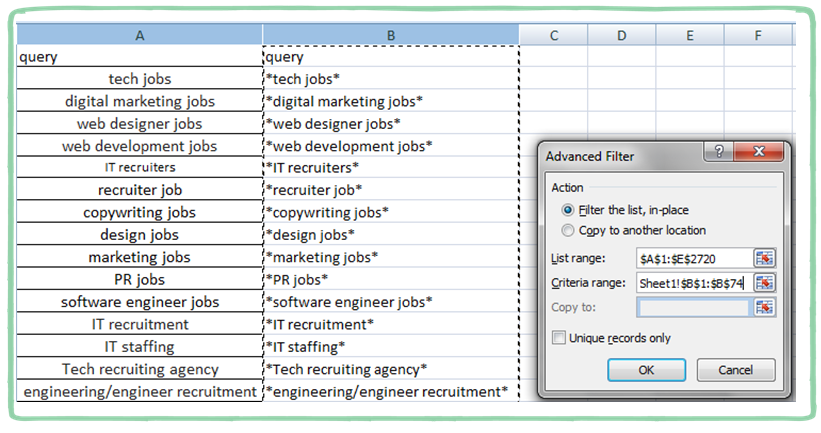Select cell '*engineering/engineer recruitment*' in column B

pyautogui.click(x=391, y=392)
